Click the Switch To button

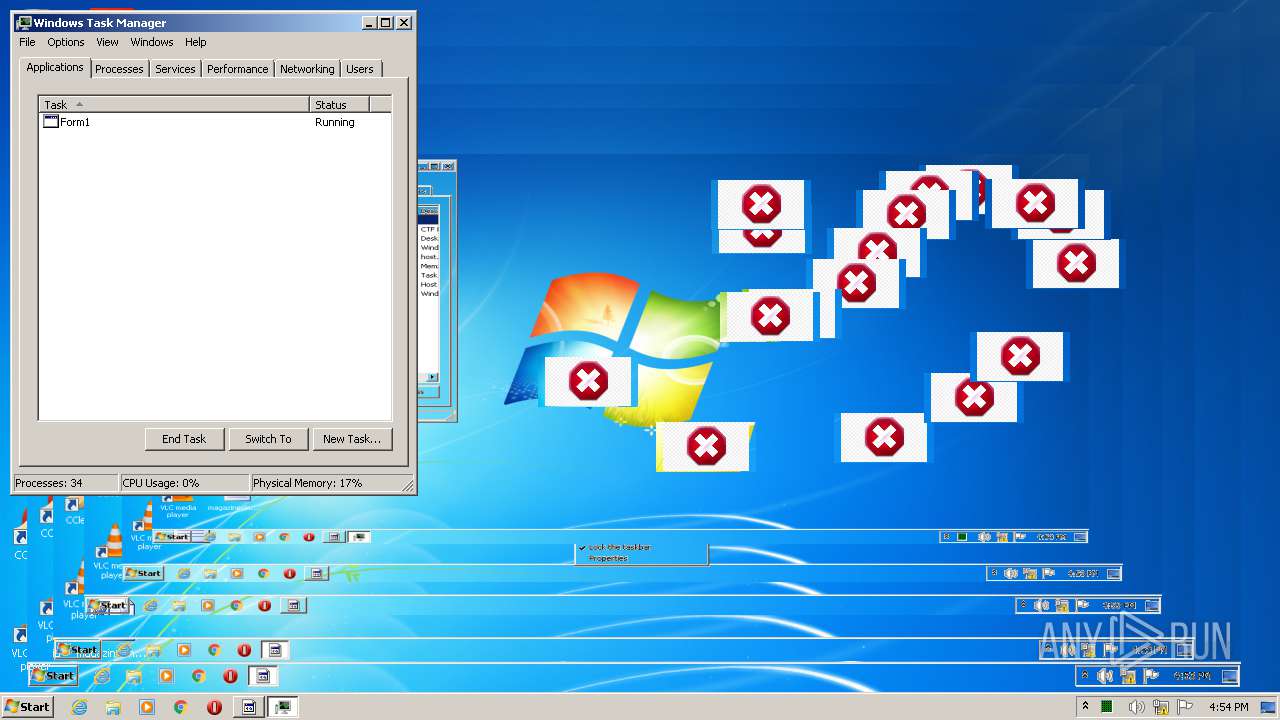pyautogui.click(x=268, y=439)
